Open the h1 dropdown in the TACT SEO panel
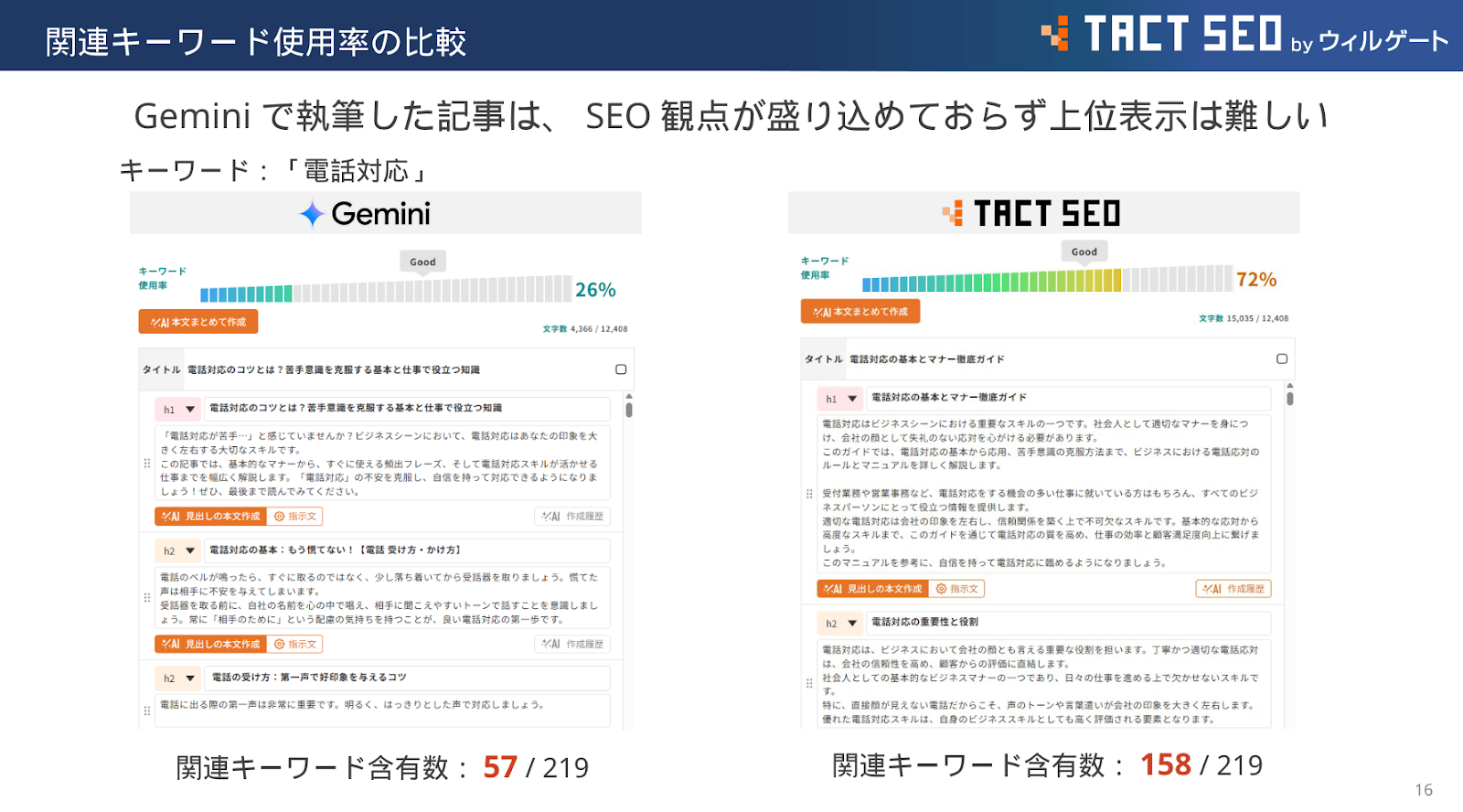The width and height of the screenshot is (1463, 812). pyautogui.click(x=852, y=399)
